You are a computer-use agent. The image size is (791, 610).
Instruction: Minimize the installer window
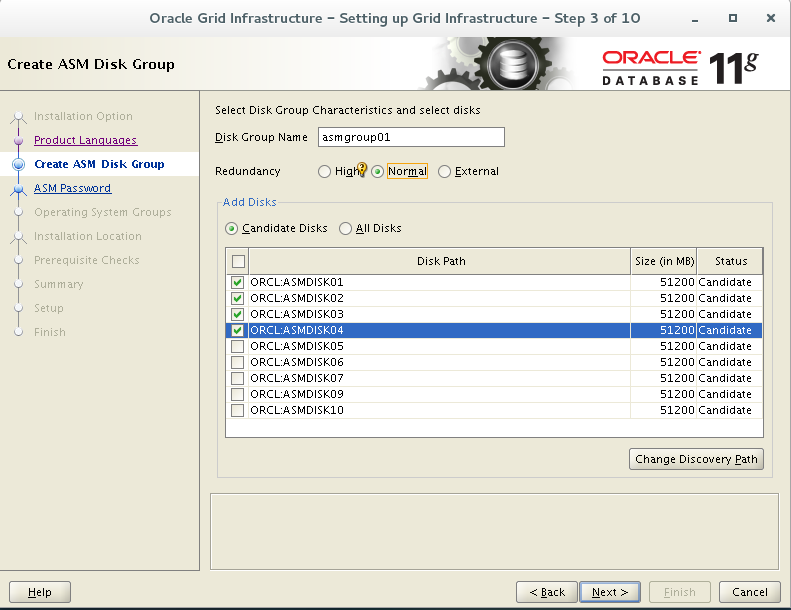click(695, 19)
